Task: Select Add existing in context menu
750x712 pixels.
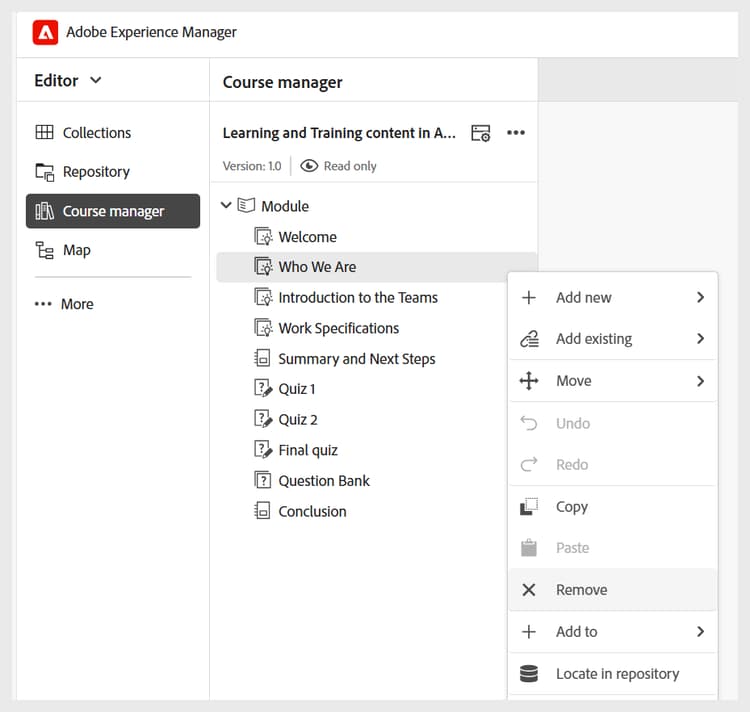Action: click(593, 339)
